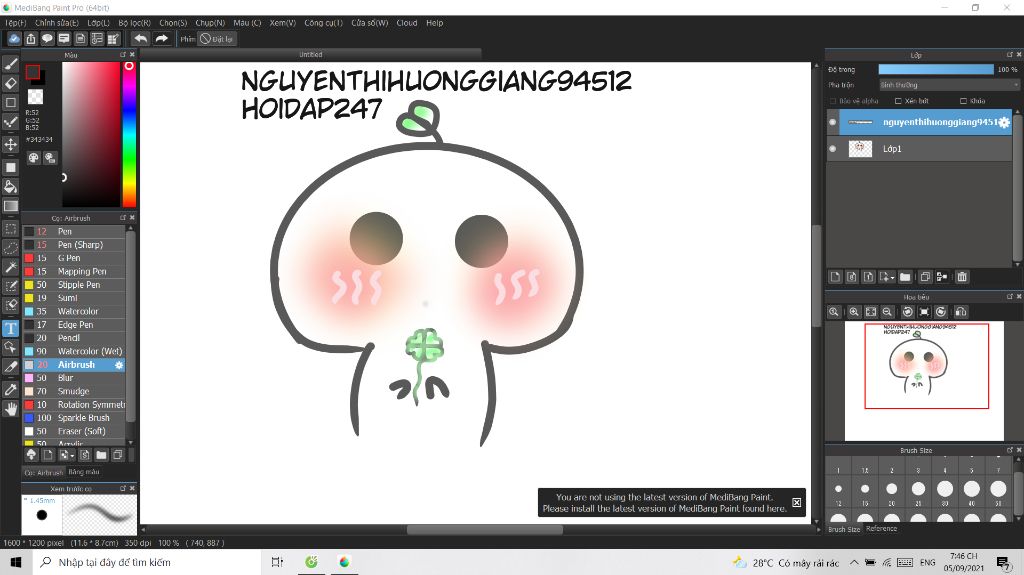Select the rectangular Selection tool
The width and height of the screenshot is (1024, 575).
[10, 229]
